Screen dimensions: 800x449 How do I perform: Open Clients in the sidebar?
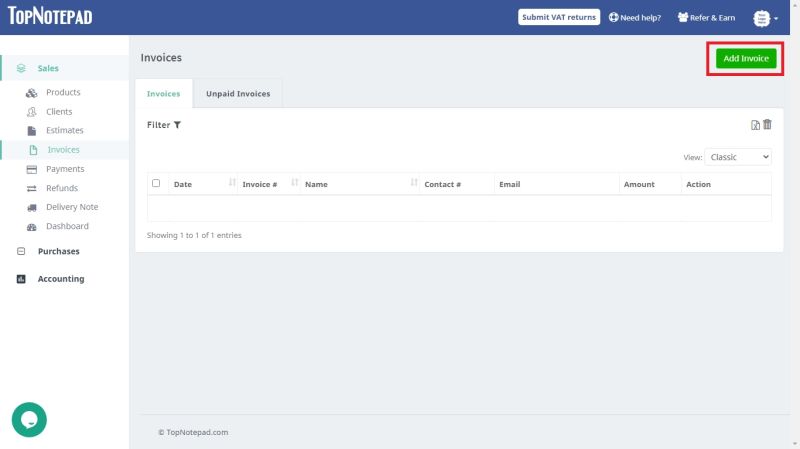point(59,112)
